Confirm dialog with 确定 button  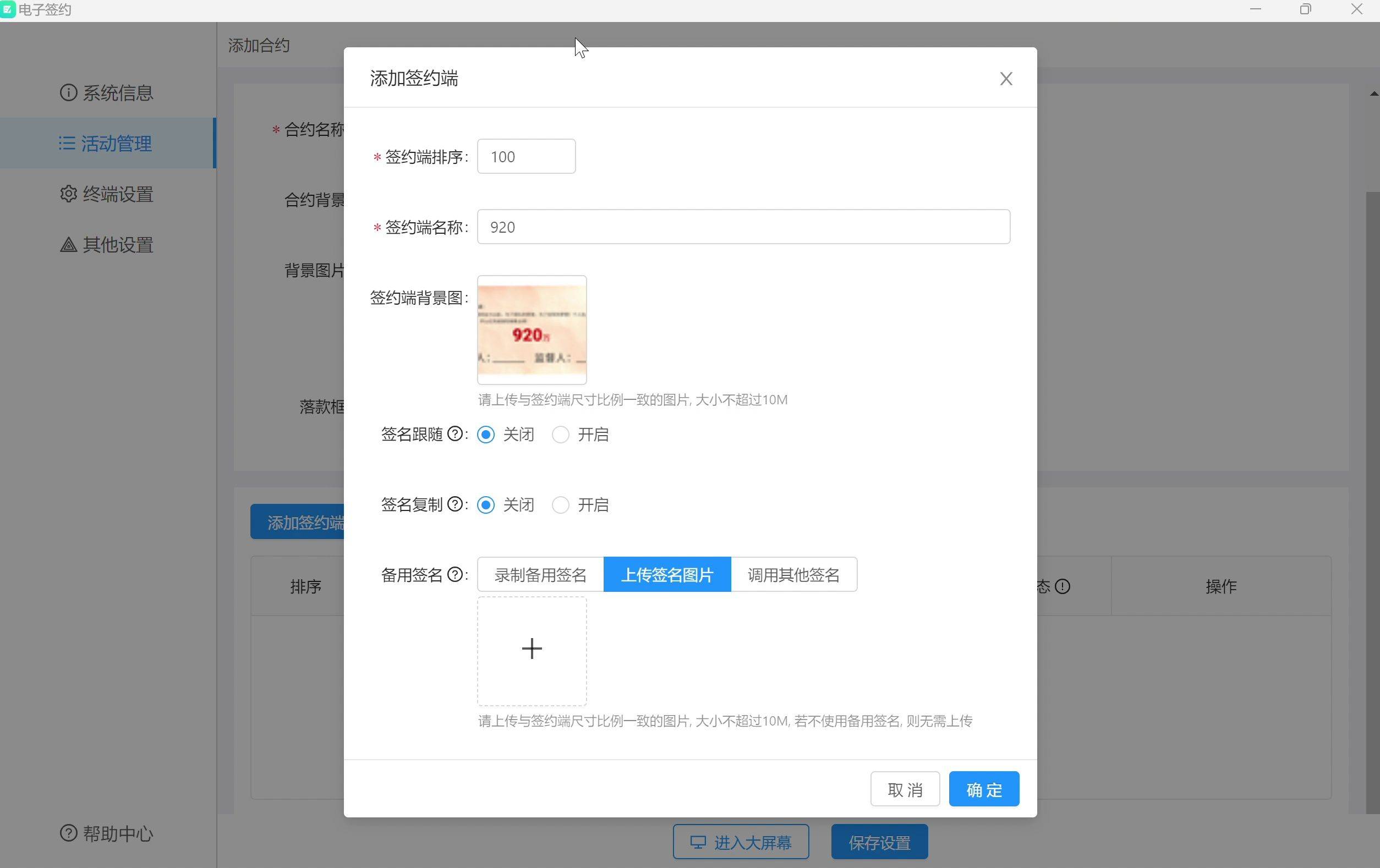coord(983,789)
